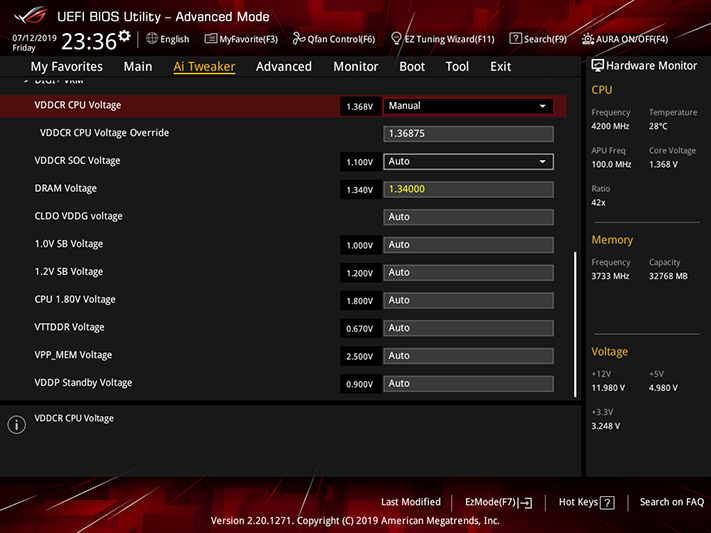Open the Monitor tab

tap(356, 67)
